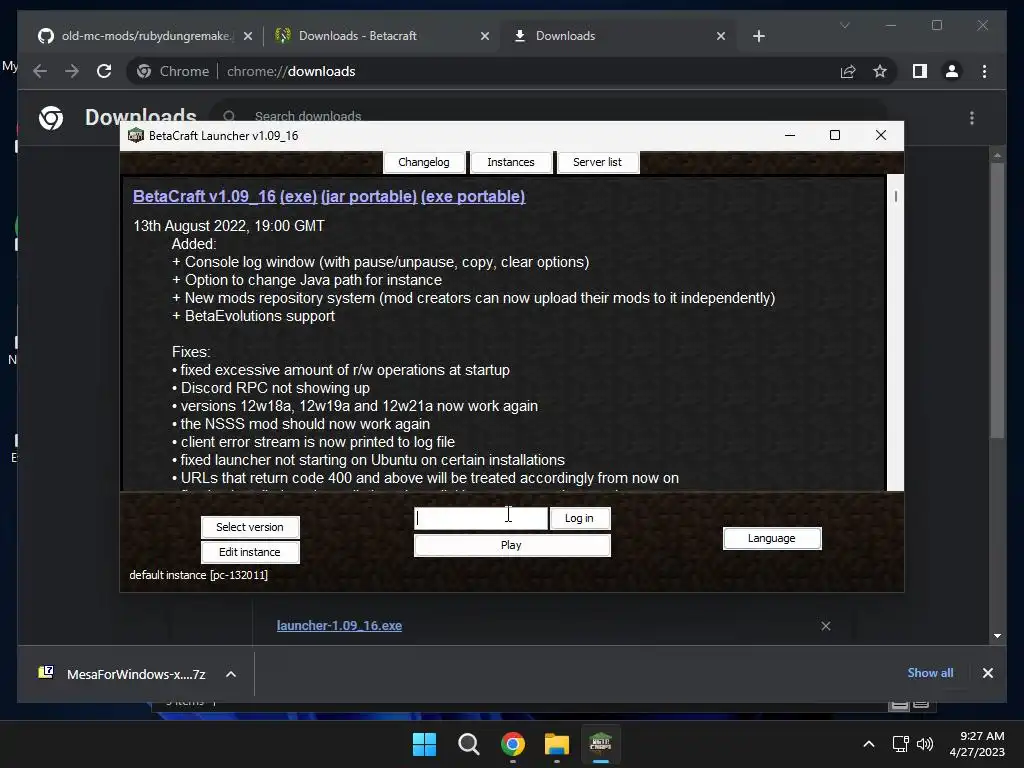Click the Log in button
The image size is (1024, 768).
pos(579,518)
